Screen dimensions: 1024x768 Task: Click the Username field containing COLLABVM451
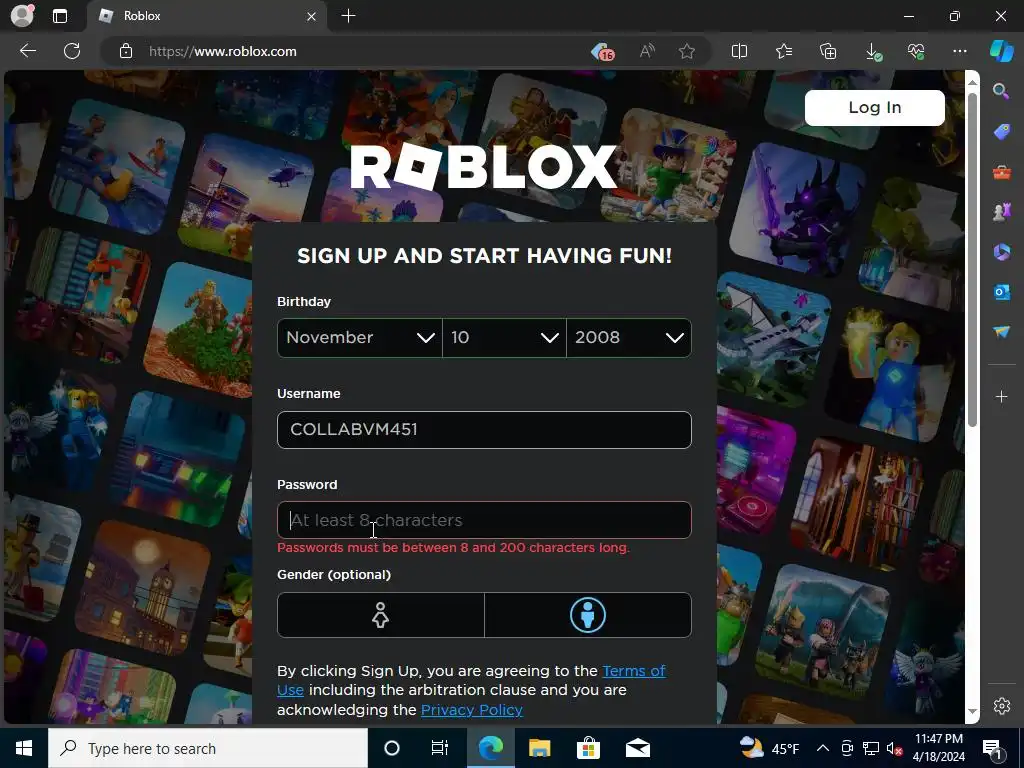point(484,430)
